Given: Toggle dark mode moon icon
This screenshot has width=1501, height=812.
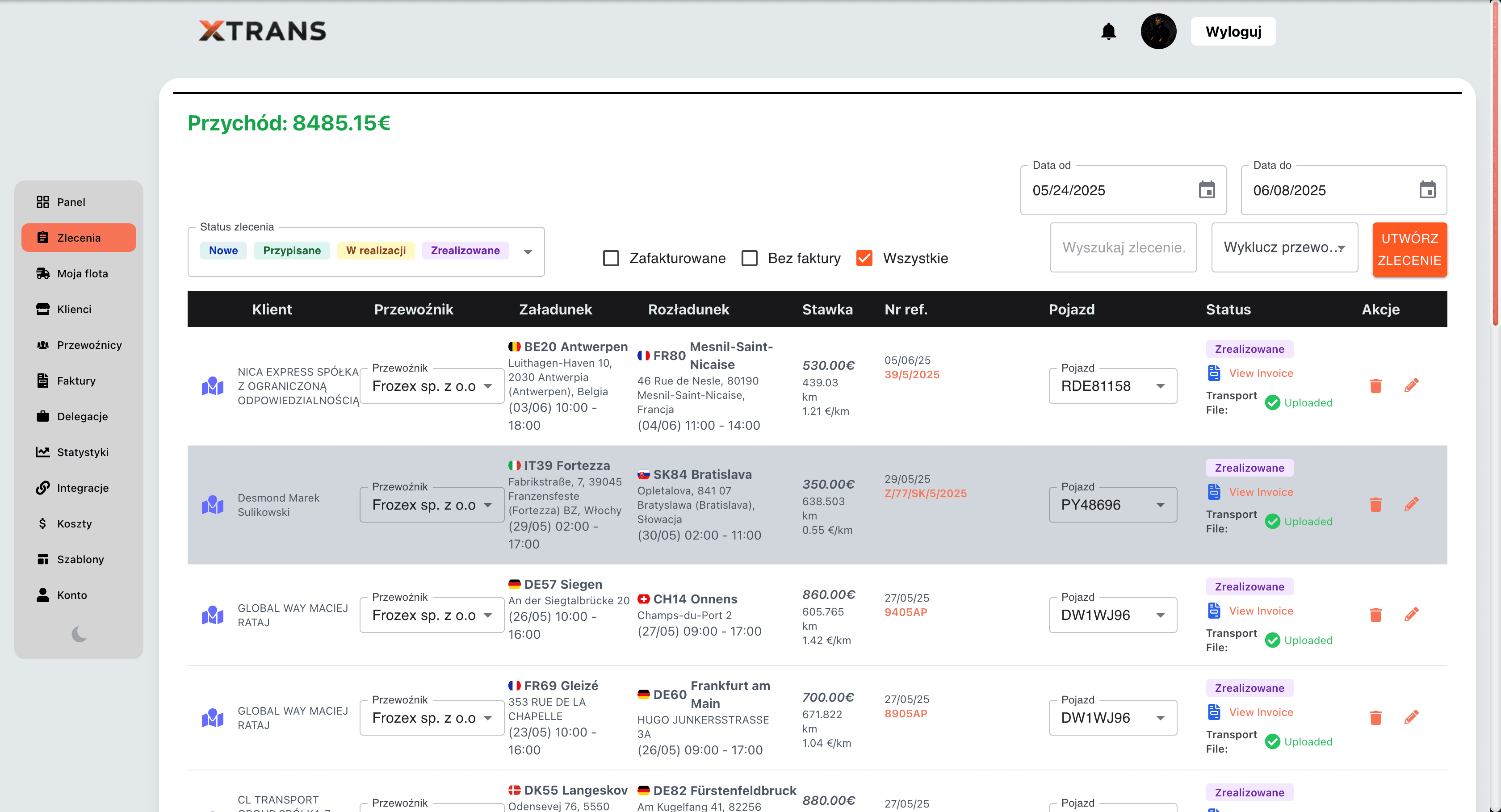Looking at the screenshot, I should pyautogui.click(x=79, y=634).
